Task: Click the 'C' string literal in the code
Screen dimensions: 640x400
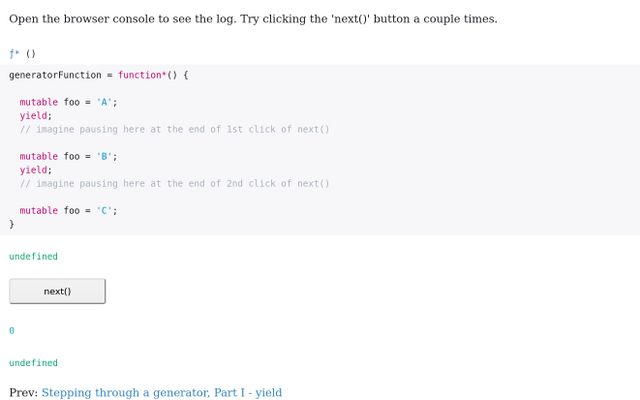Action: [104, 211]
